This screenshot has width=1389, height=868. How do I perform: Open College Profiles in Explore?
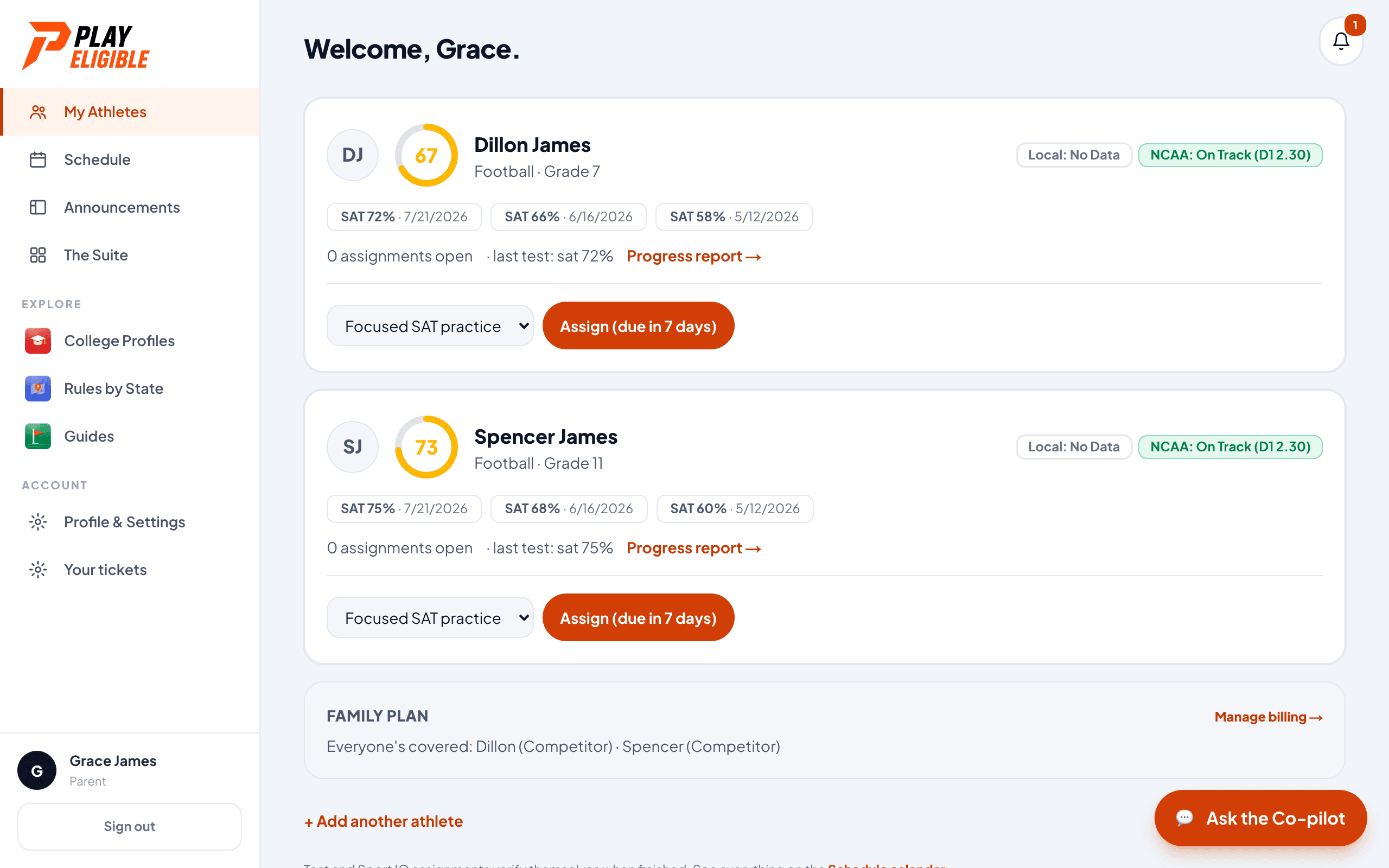coord(130,341)
